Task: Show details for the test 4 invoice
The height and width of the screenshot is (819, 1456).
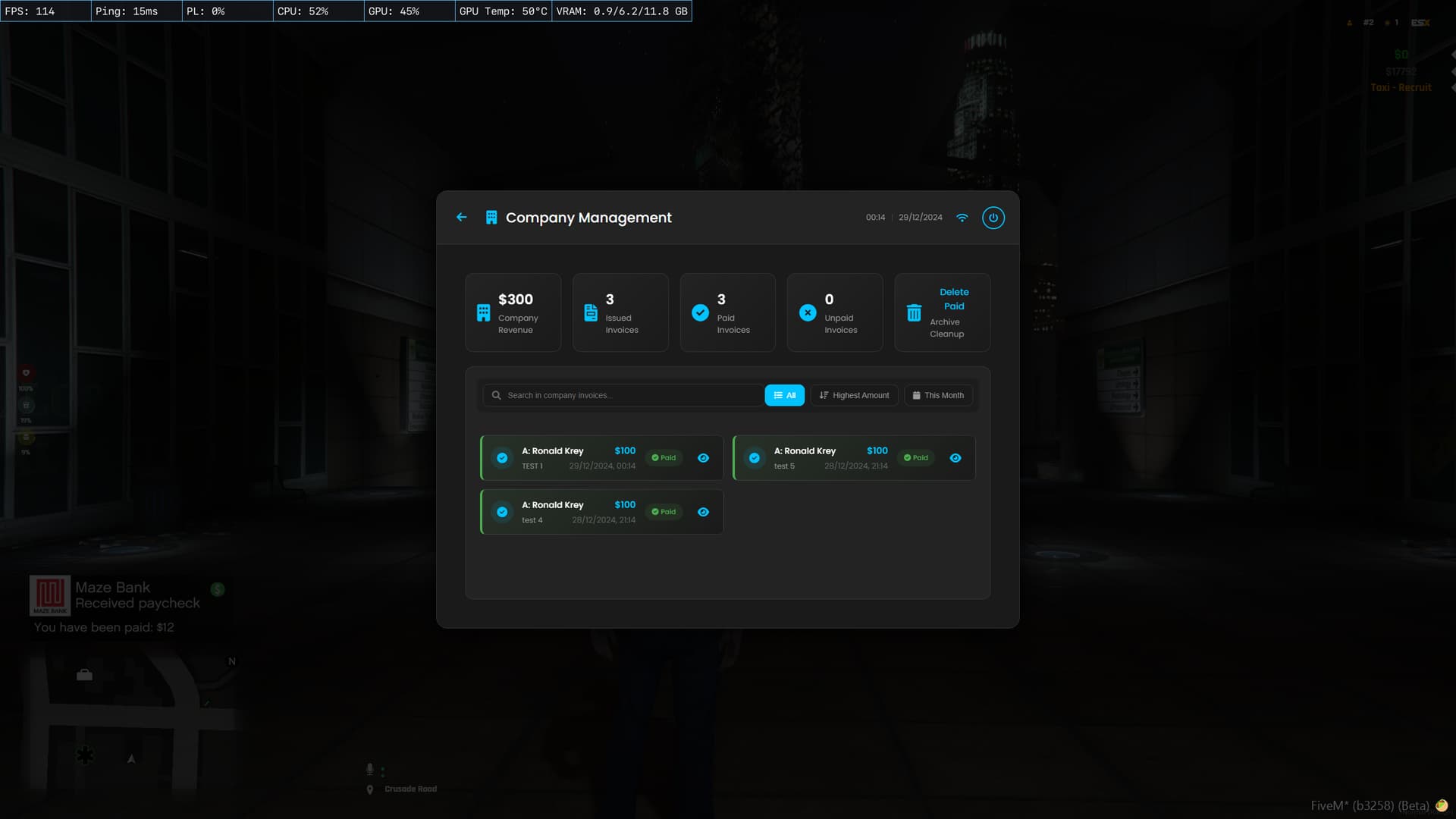Action: tap(703, 512)
